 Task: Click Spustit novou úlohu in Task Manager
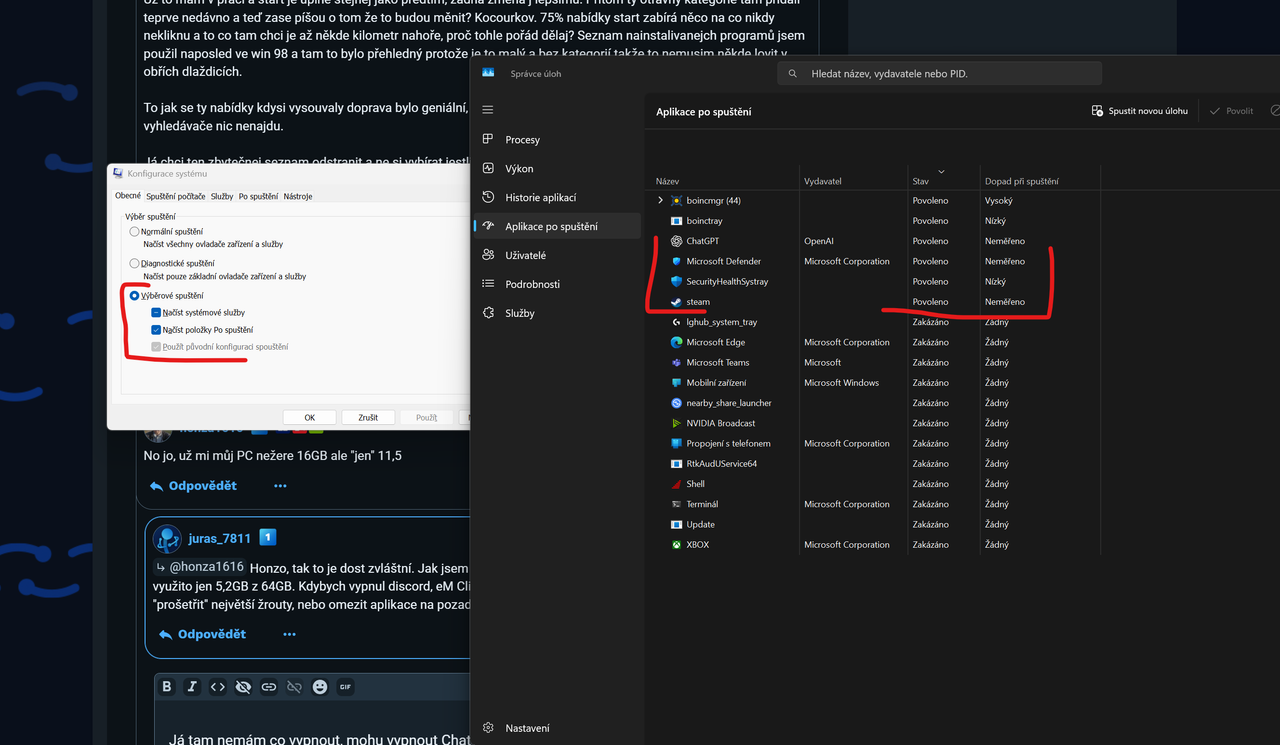[1139, 111]
